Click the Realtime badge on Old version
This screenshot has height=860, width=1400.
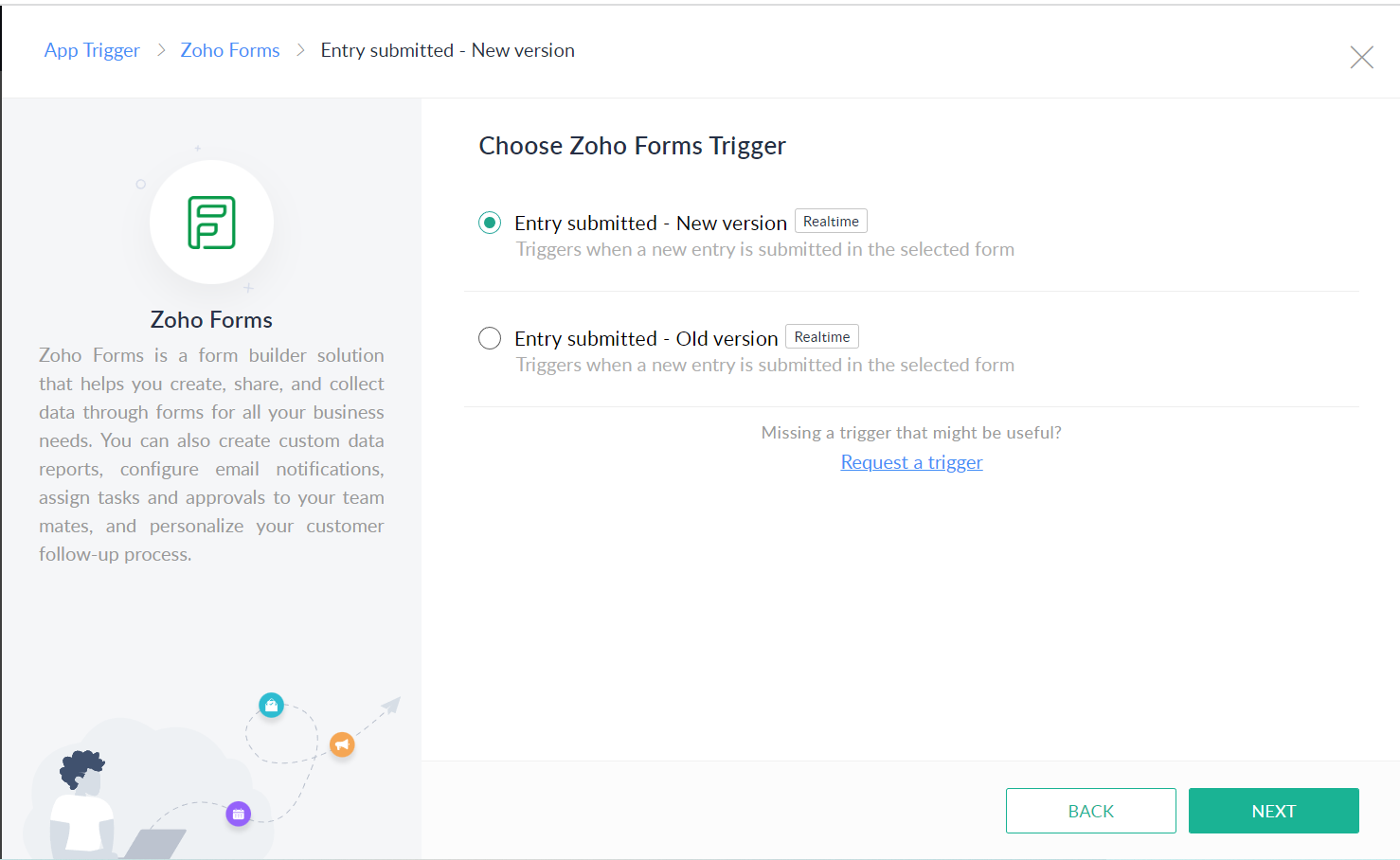(x=822, y=337)
